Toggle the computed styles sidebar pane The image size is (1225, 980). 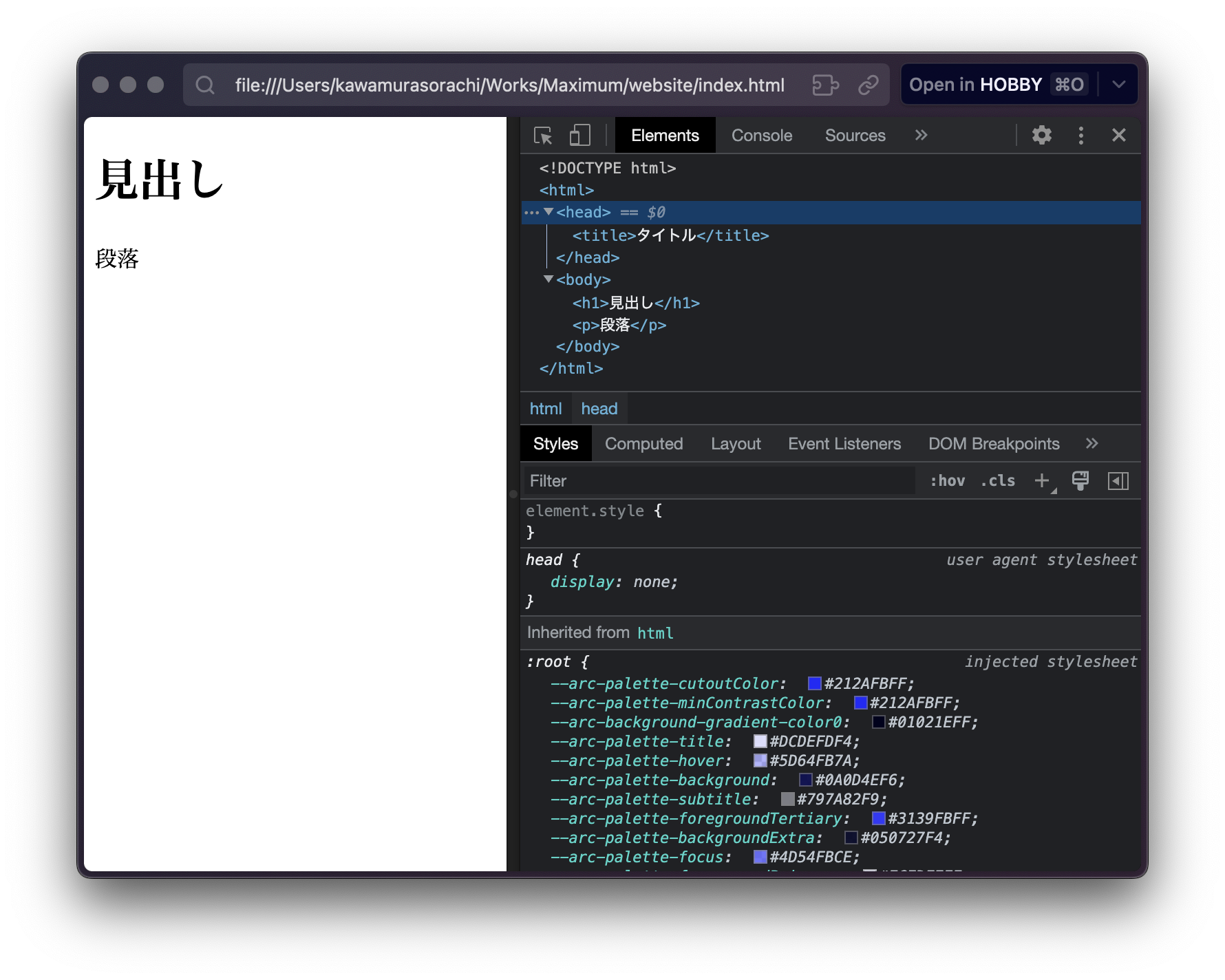1118,481
